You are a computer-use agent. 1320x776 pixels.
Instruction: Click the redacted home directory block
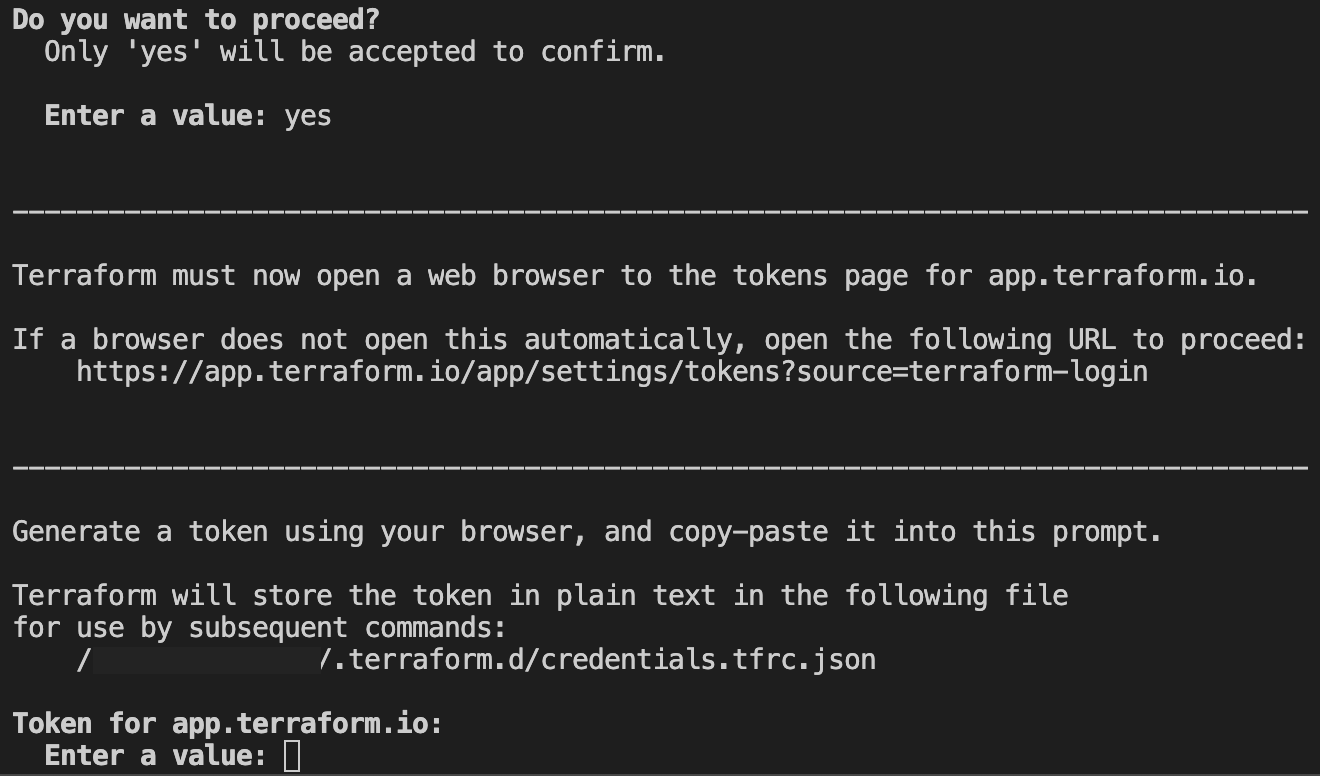(205, 660)
